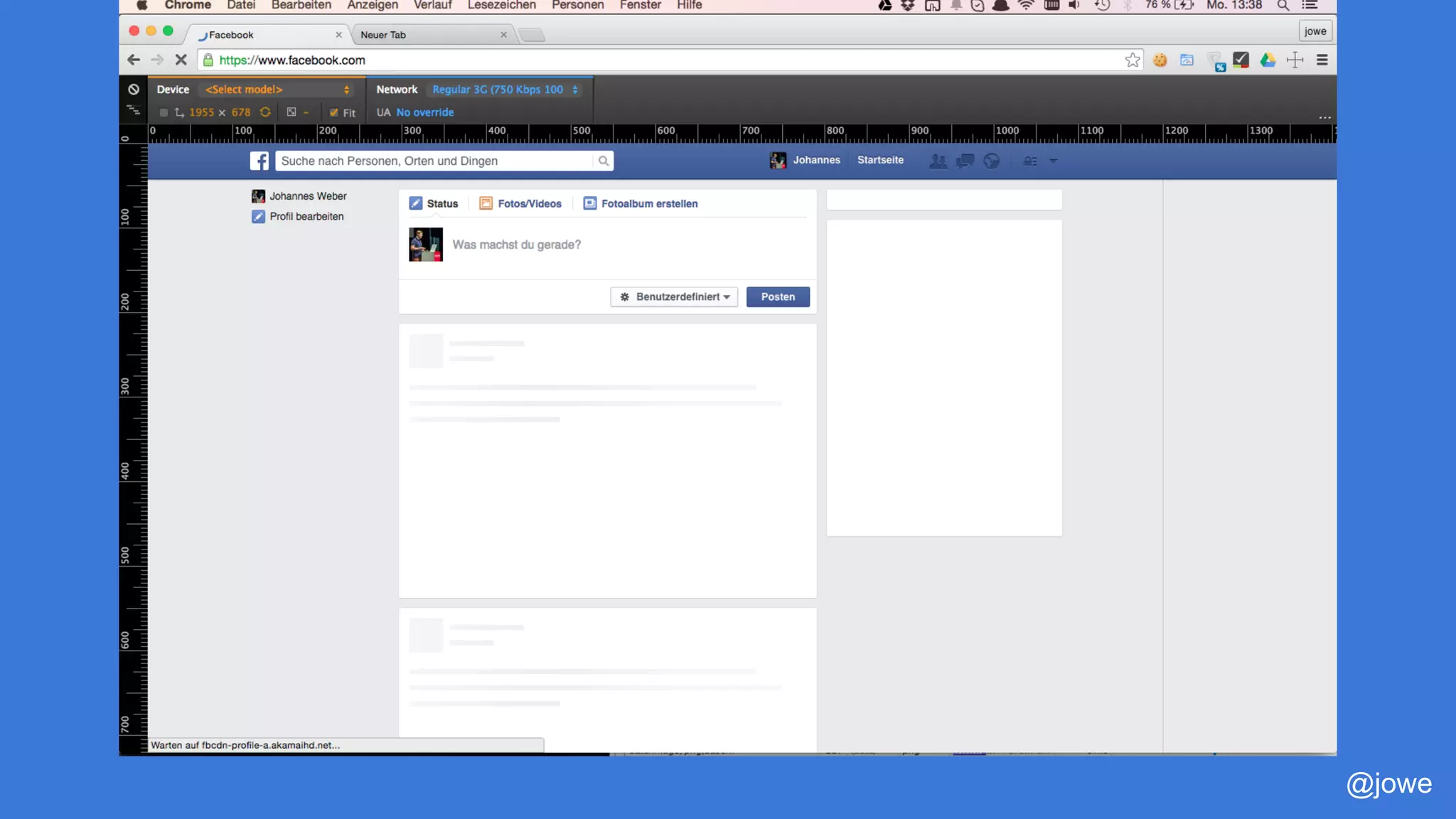
Task: Open the Lesezeichen menu
Action: (x=501, y=6)
